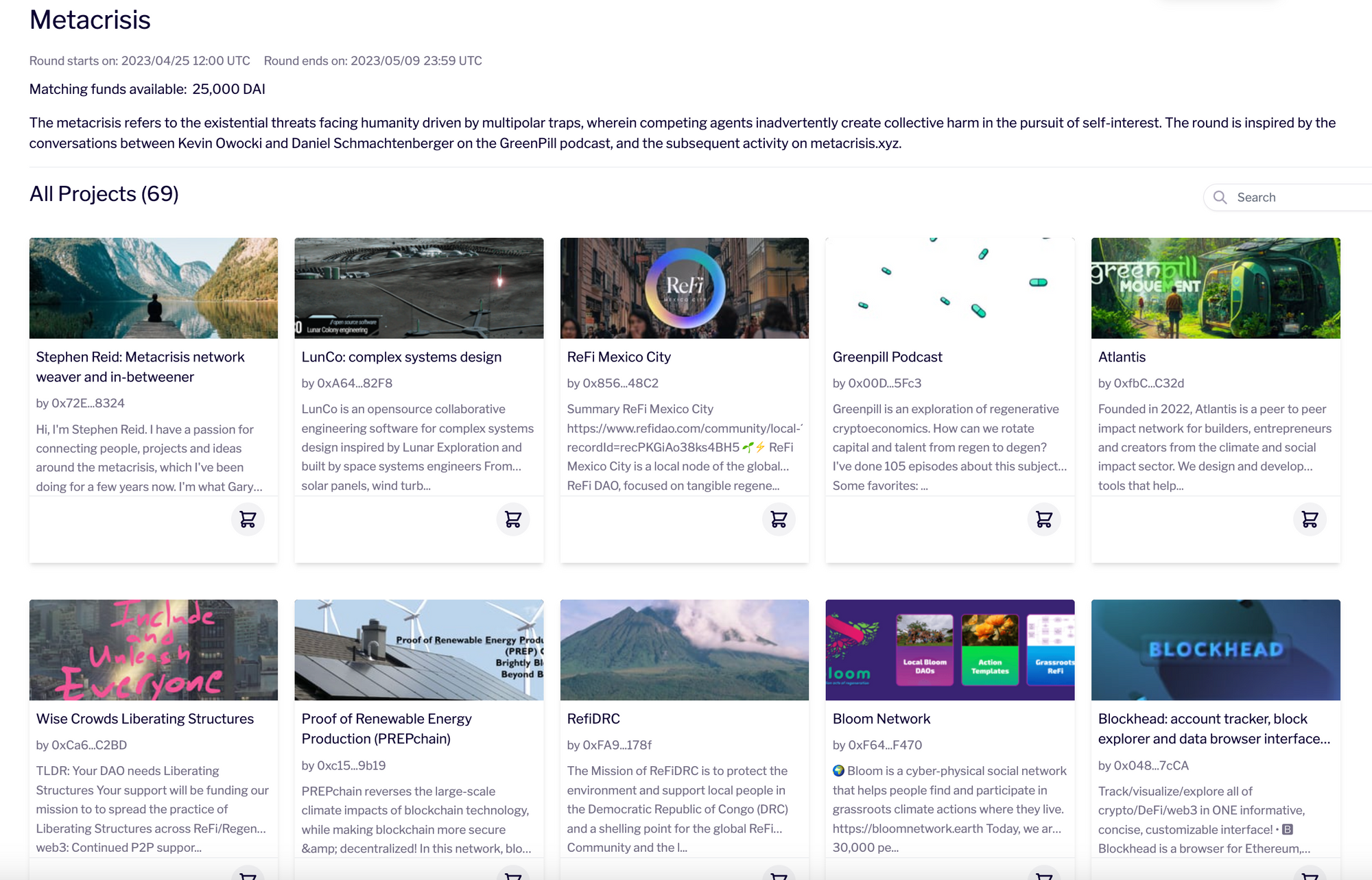
Task: Open the Bloom Network project title
Action: click(x=881, y=719)
